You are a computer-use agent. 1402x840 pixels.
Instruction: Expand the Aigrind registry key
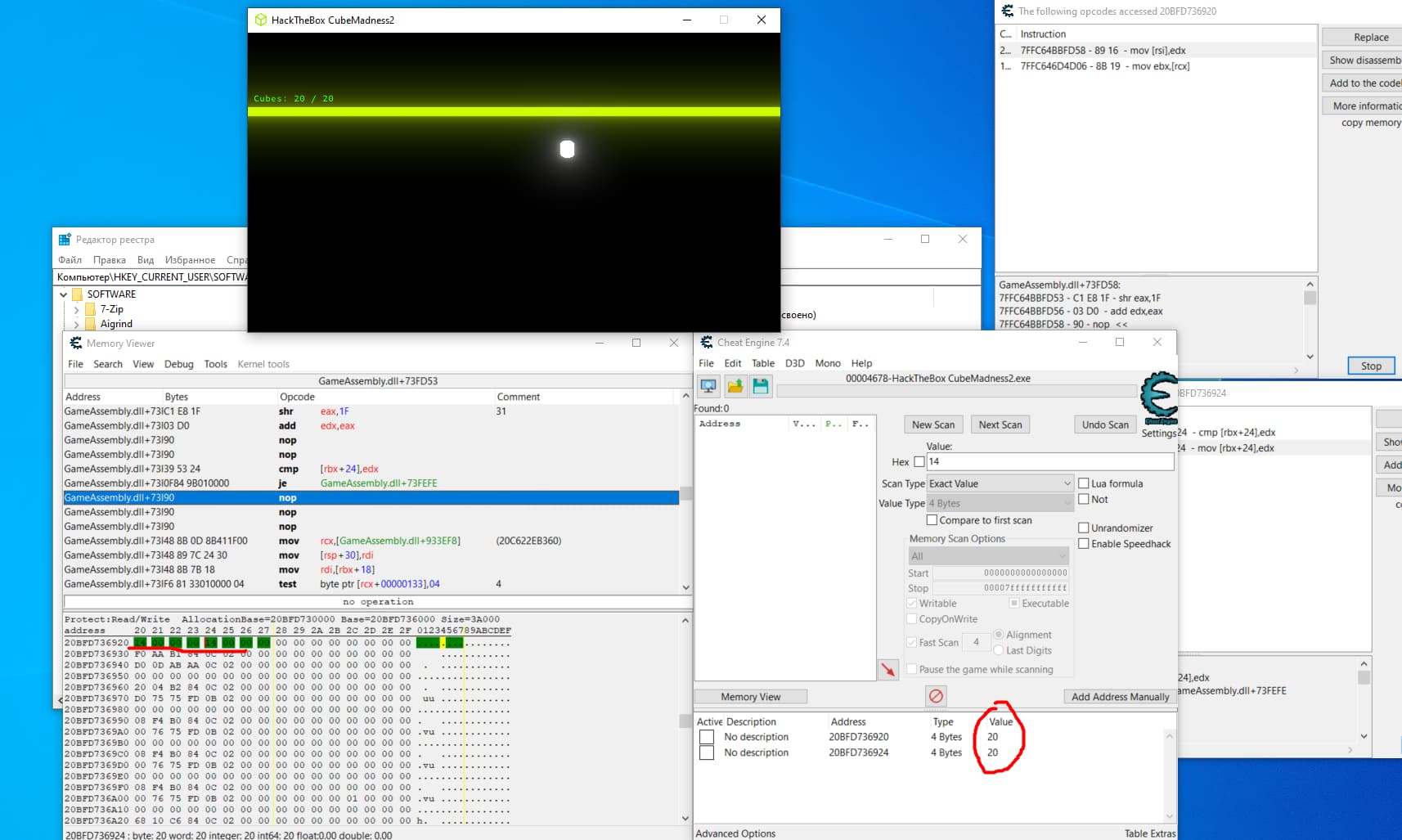pyautogui.click(x=76, y=324)
